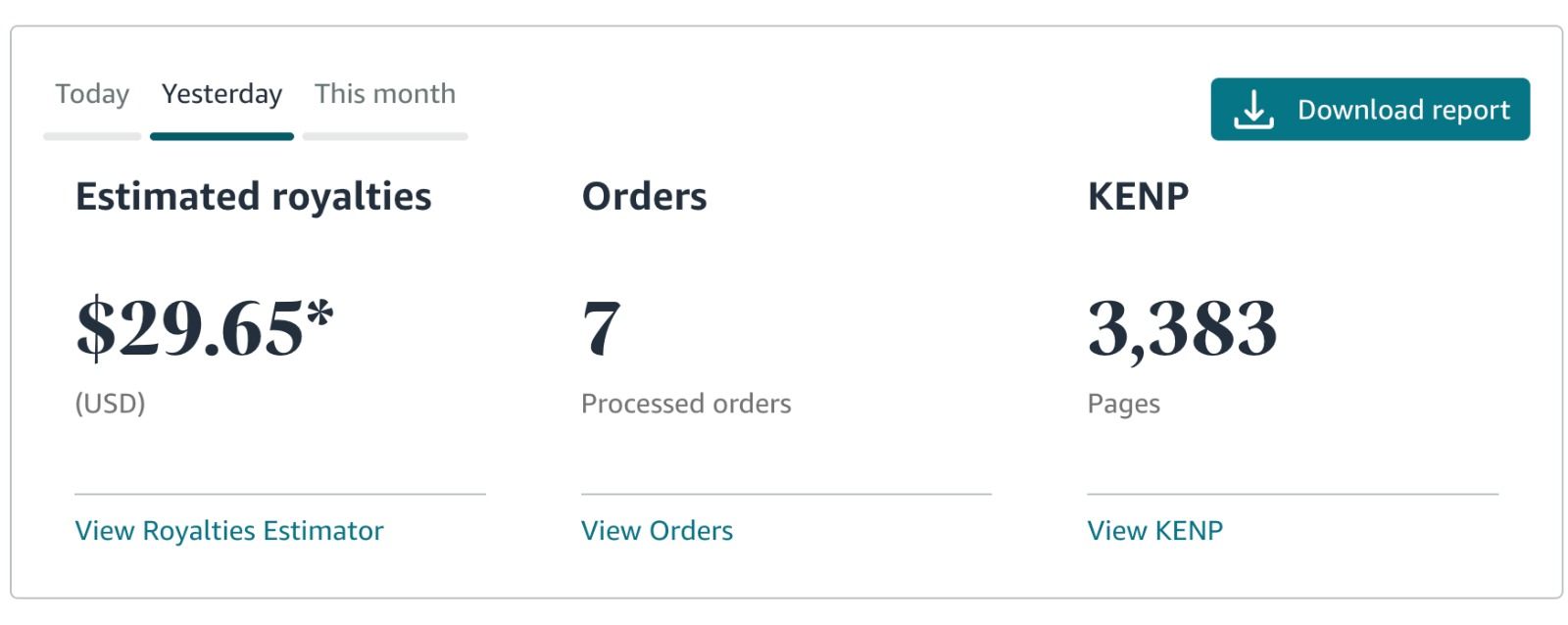Switch to the Today tab
Image resolution: width=1568 pixels, height=625 pixels.
92,94
